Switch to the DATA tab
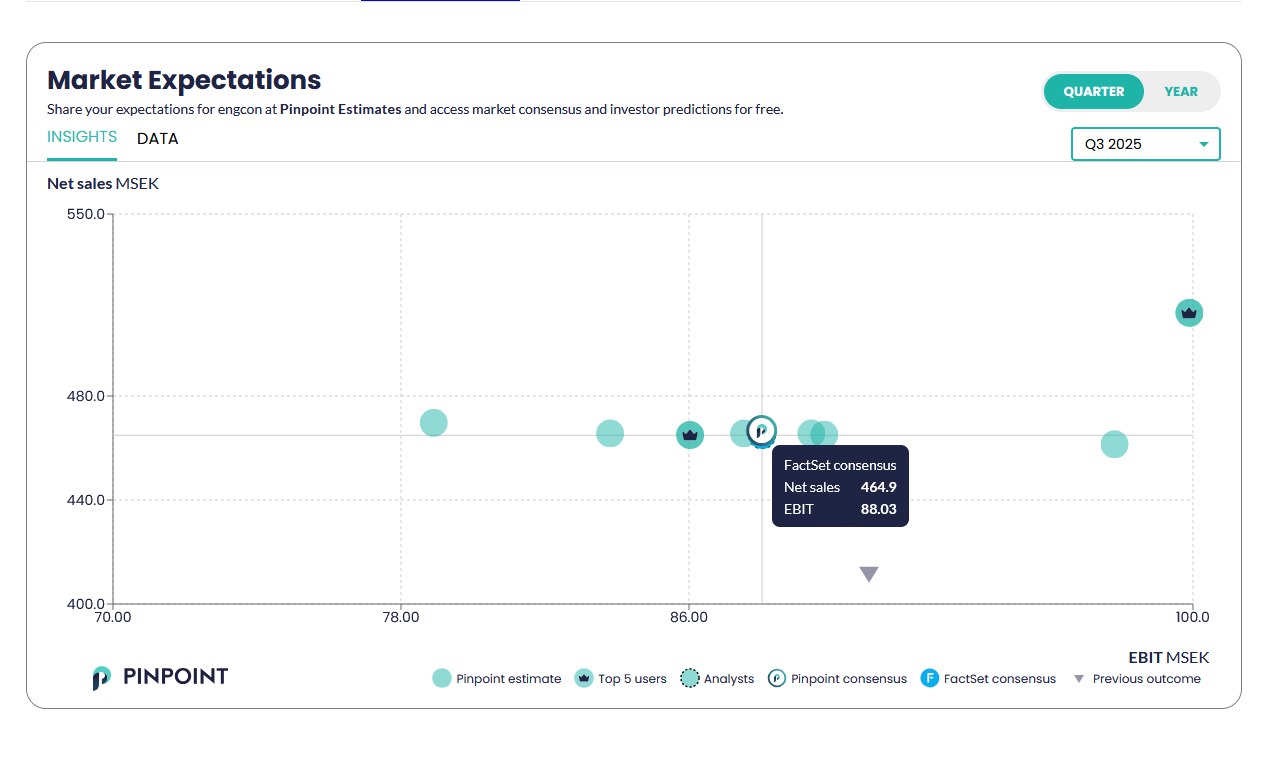1277x757 pixels. pos(158,139)
